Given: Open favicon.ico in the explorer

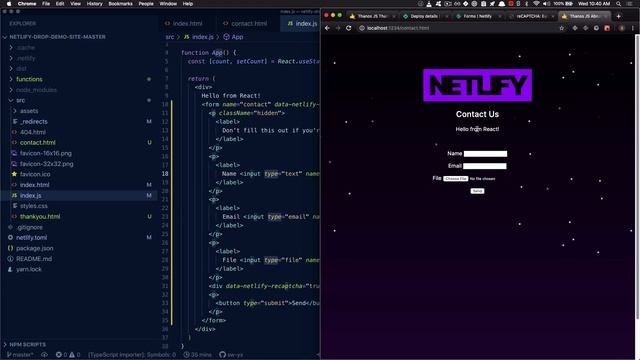Looking at the screenshot, I should [35, 174].
